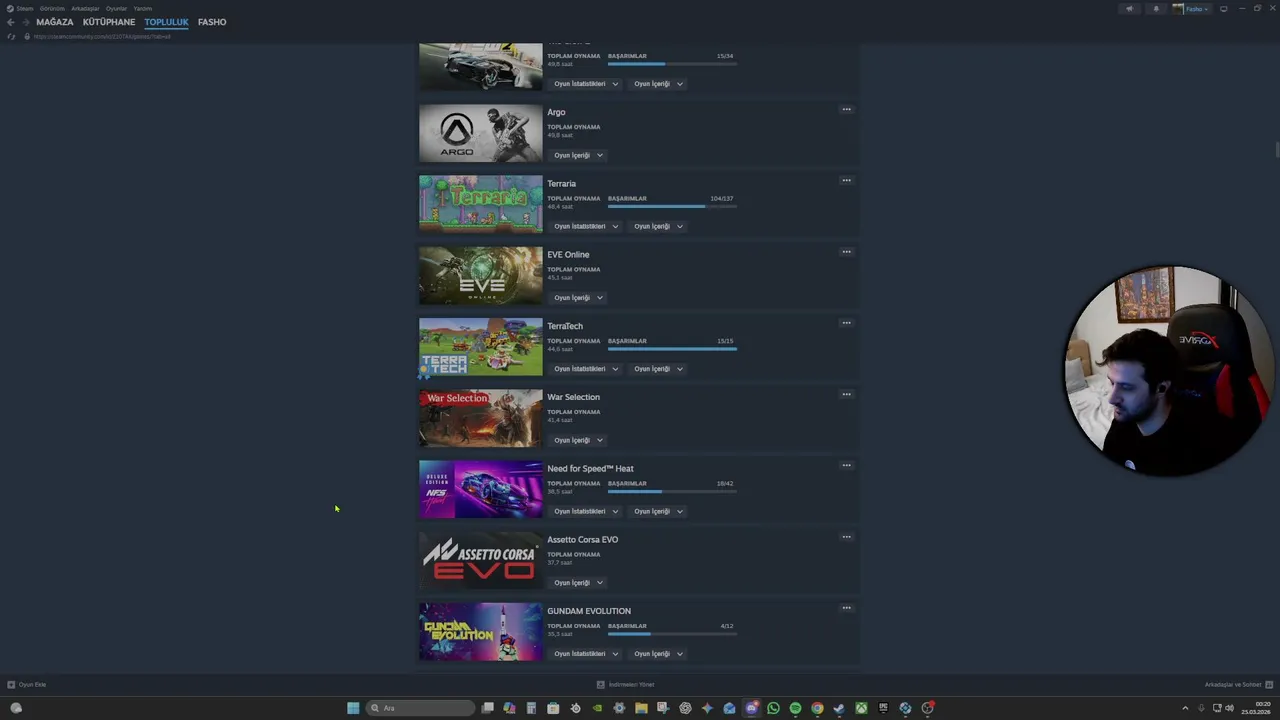This screenshot has width=1280, height=720.
Task: Open the EVE Online title link
Action: coord(568,255)
